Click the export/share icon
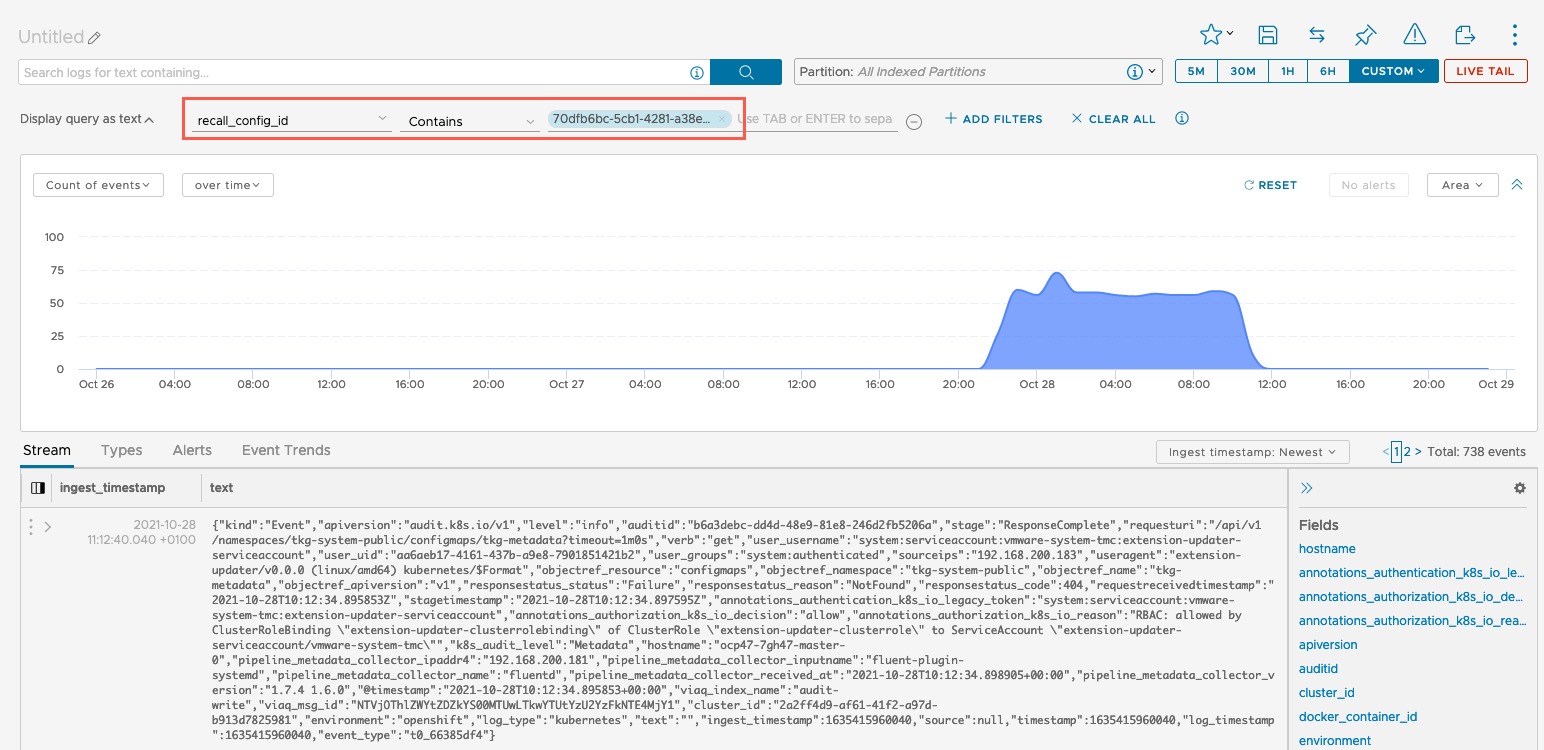 pyautogui.click(x=1465, y=35)
